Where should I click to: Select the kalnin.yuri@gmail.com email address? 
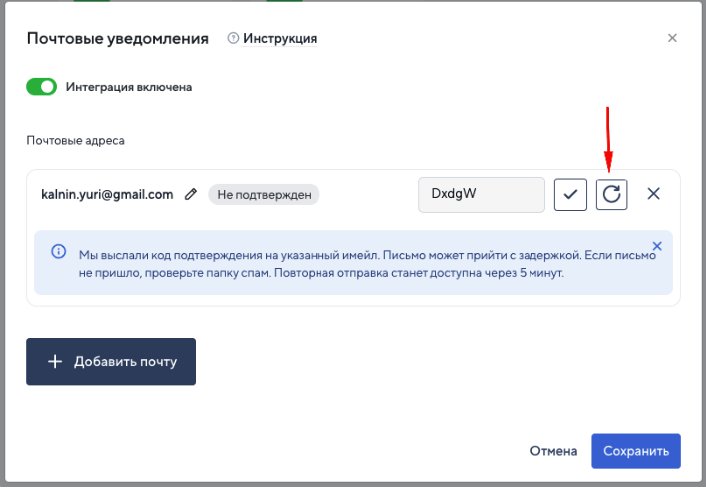[x=107, y=194]
